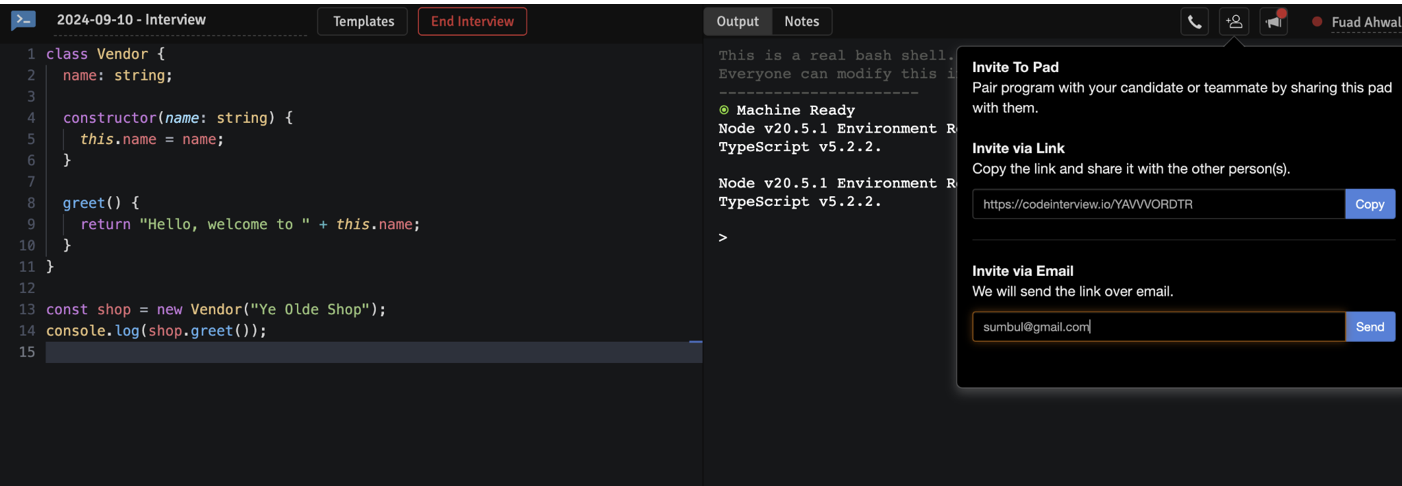Click the CodeInterview terminal logo icon
The image size is (1402, 486).
[23, 20]
